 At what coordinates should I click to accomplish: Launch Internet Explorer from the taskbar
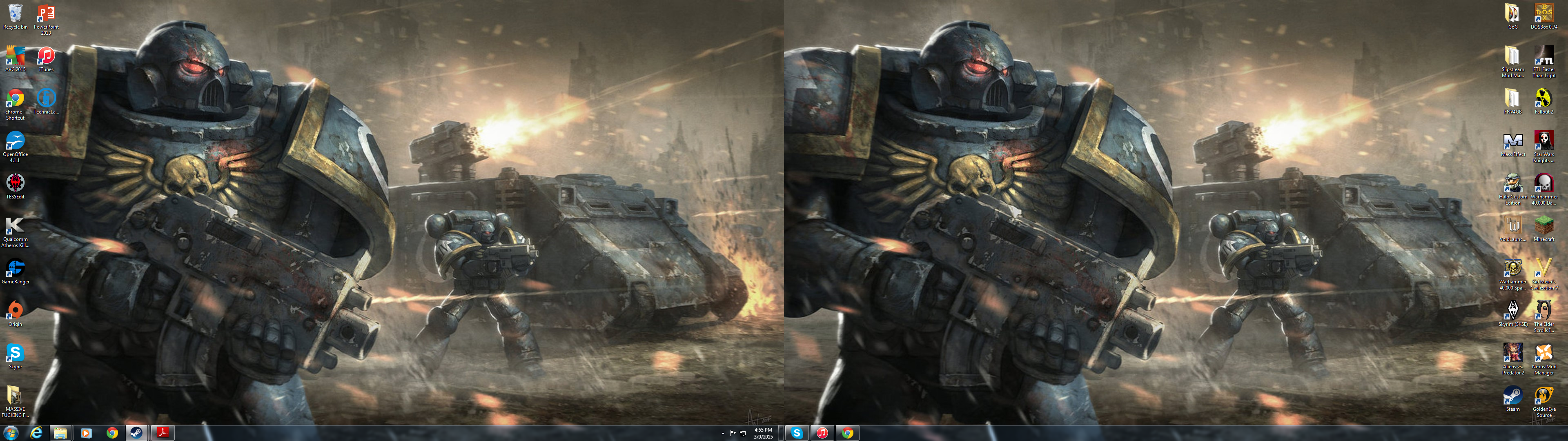[36, 433]
